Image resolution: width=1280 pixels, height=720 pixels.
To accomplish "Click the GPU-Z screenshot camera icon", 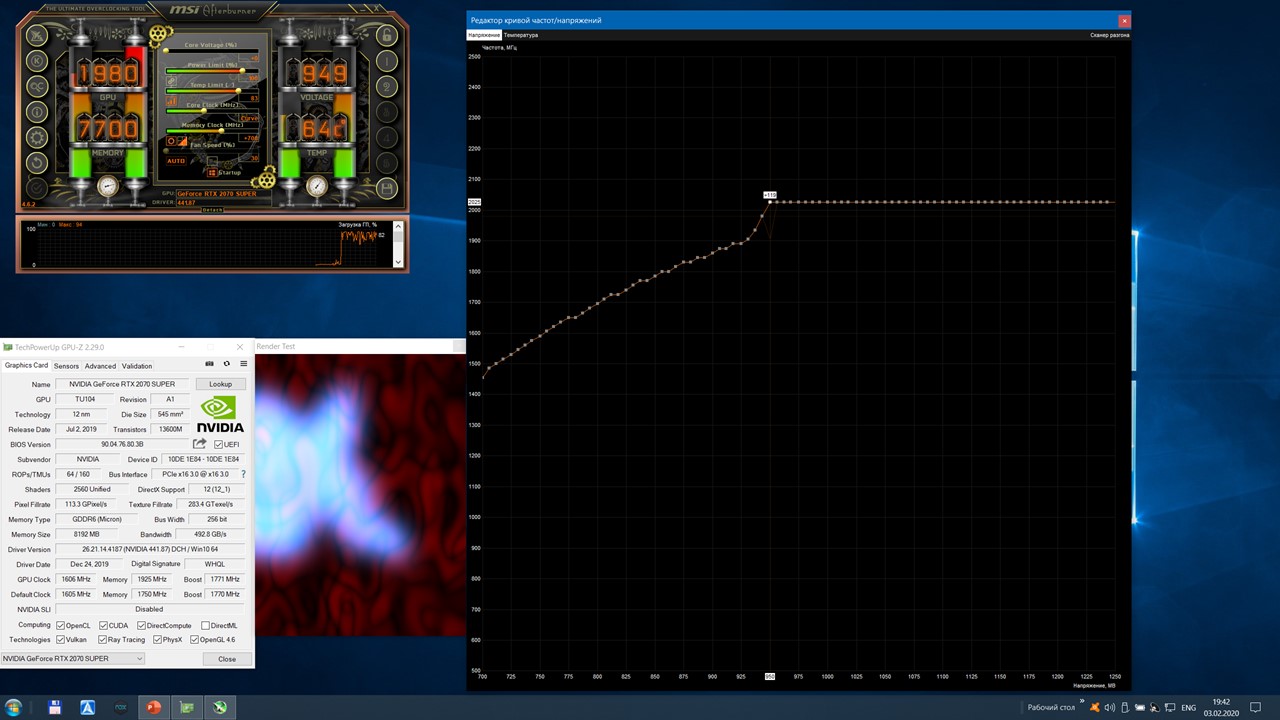I will tap(209, 364).
